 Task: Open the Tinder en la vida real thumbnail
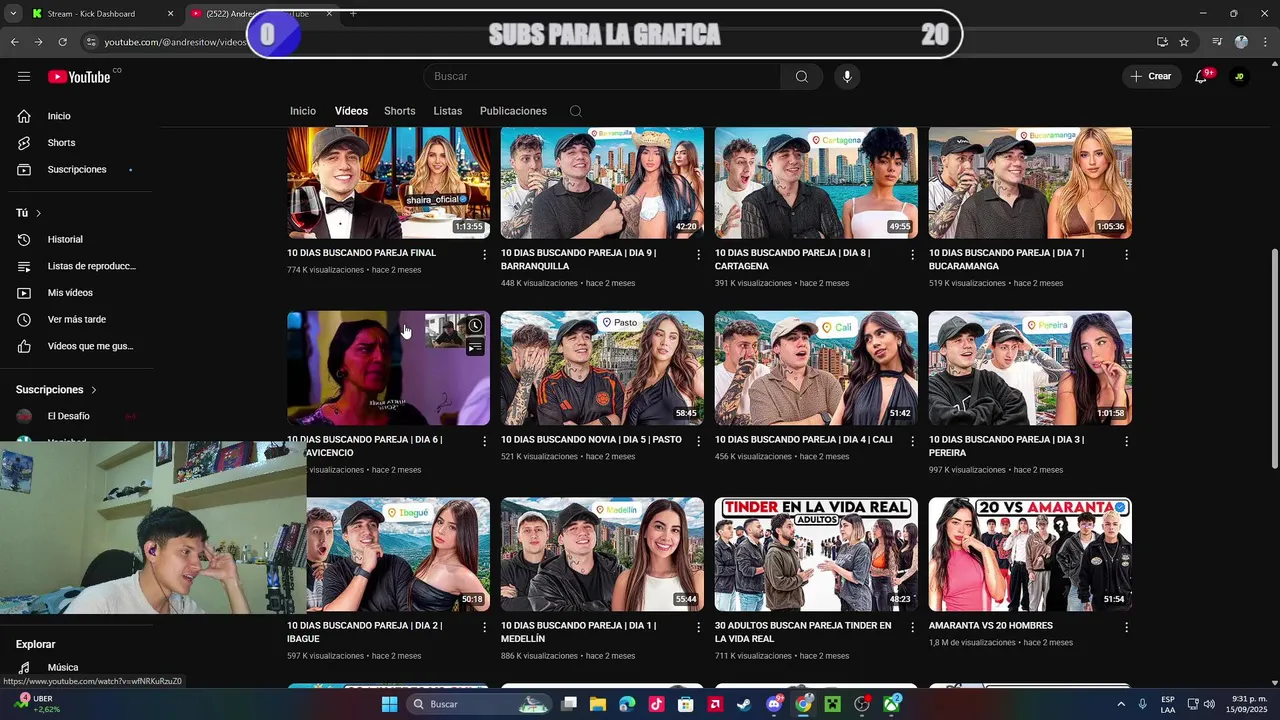[816, 554]
